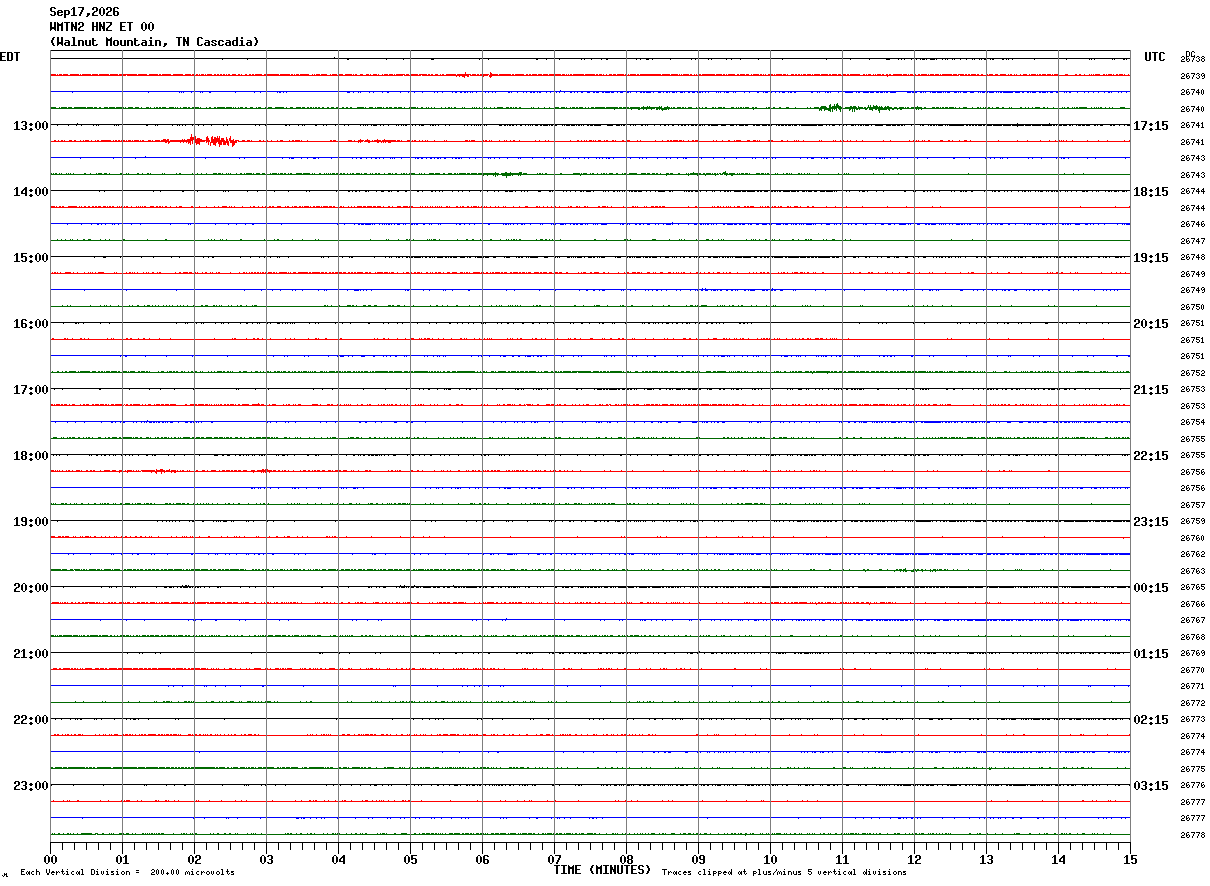The image size is (1210, 886).
Task: Click the Sep17,2026 date text
Action: (84, 12)
